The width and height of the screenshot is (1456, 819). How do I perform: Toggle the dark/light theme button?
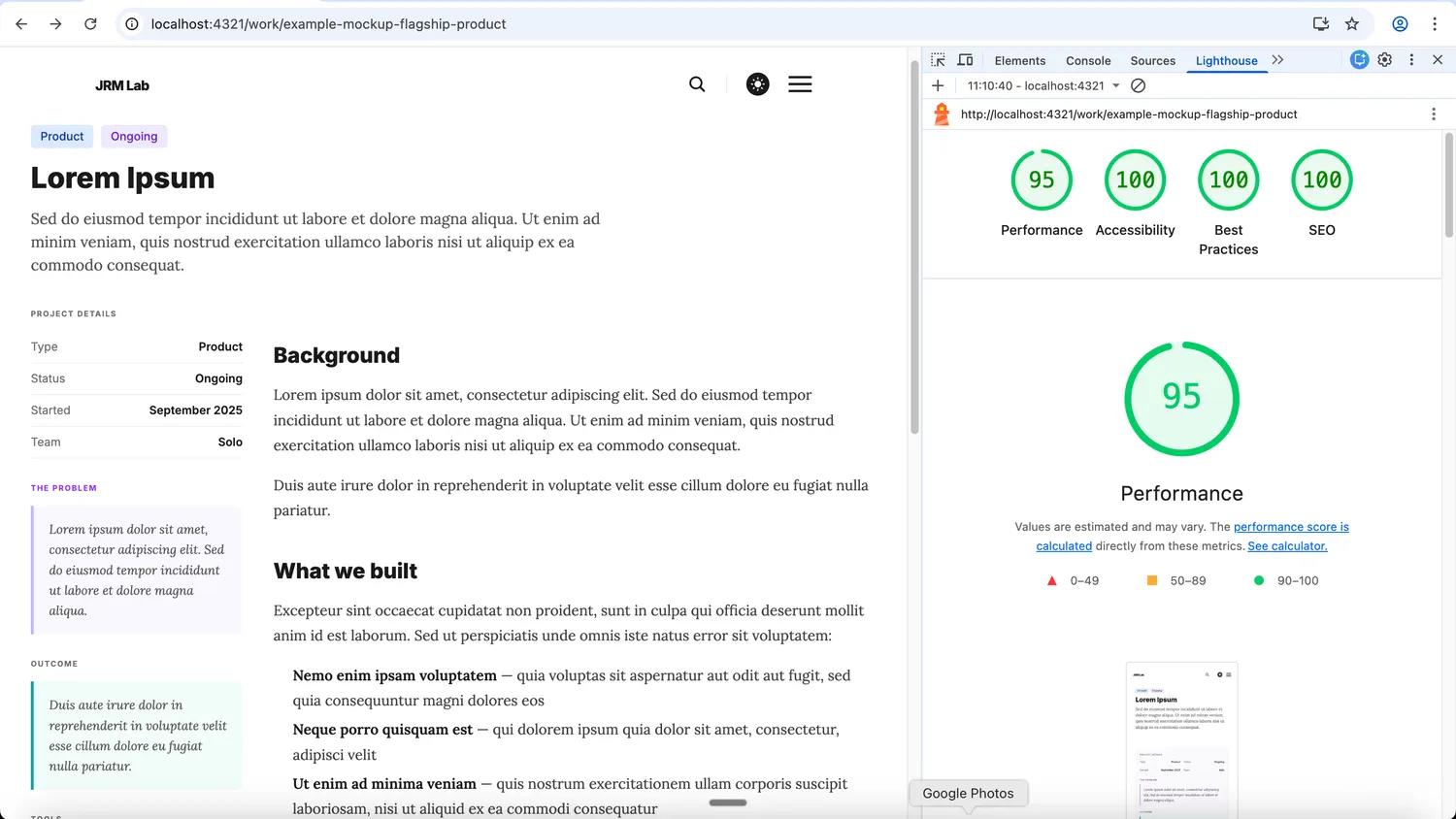757,84
